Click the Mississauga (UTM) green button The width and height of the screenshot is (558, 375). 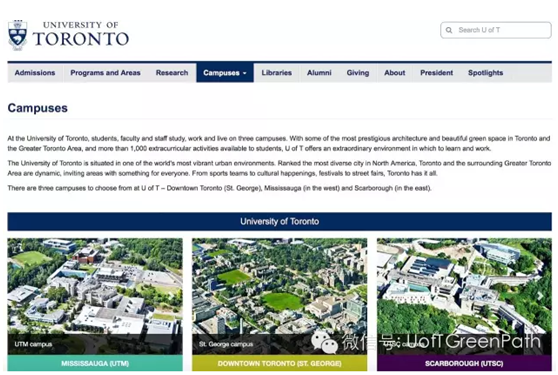[x=95, y=363]
